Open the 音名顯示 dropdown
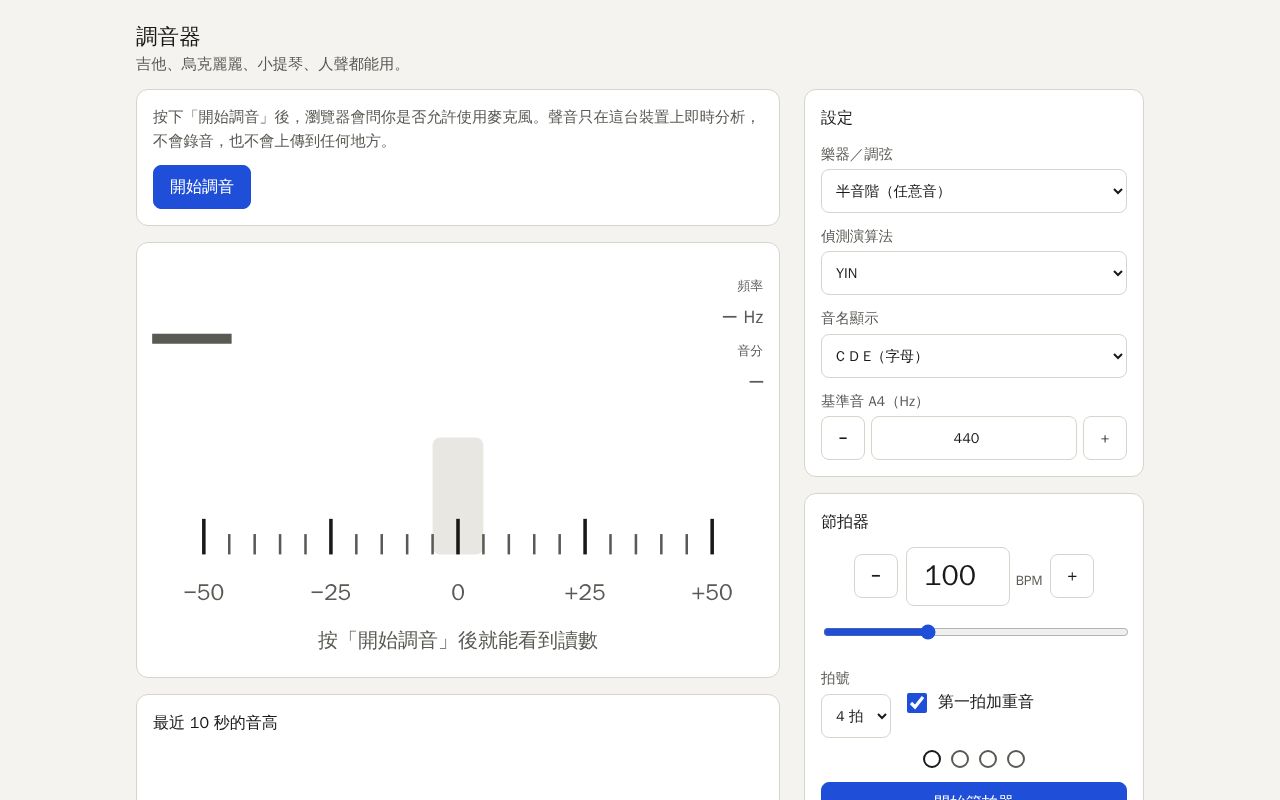The width and height of the screenshot is (1280, 800). pos(974,356)
